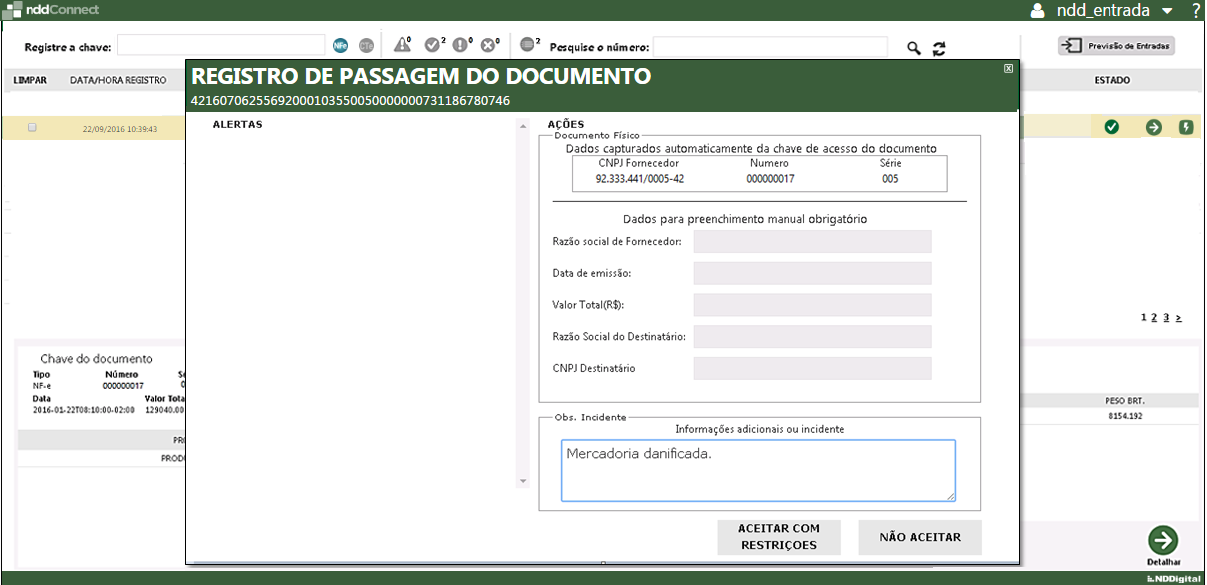Close the Registro de Passagem dialog

pyautogui.click(x=1008, y=69)
